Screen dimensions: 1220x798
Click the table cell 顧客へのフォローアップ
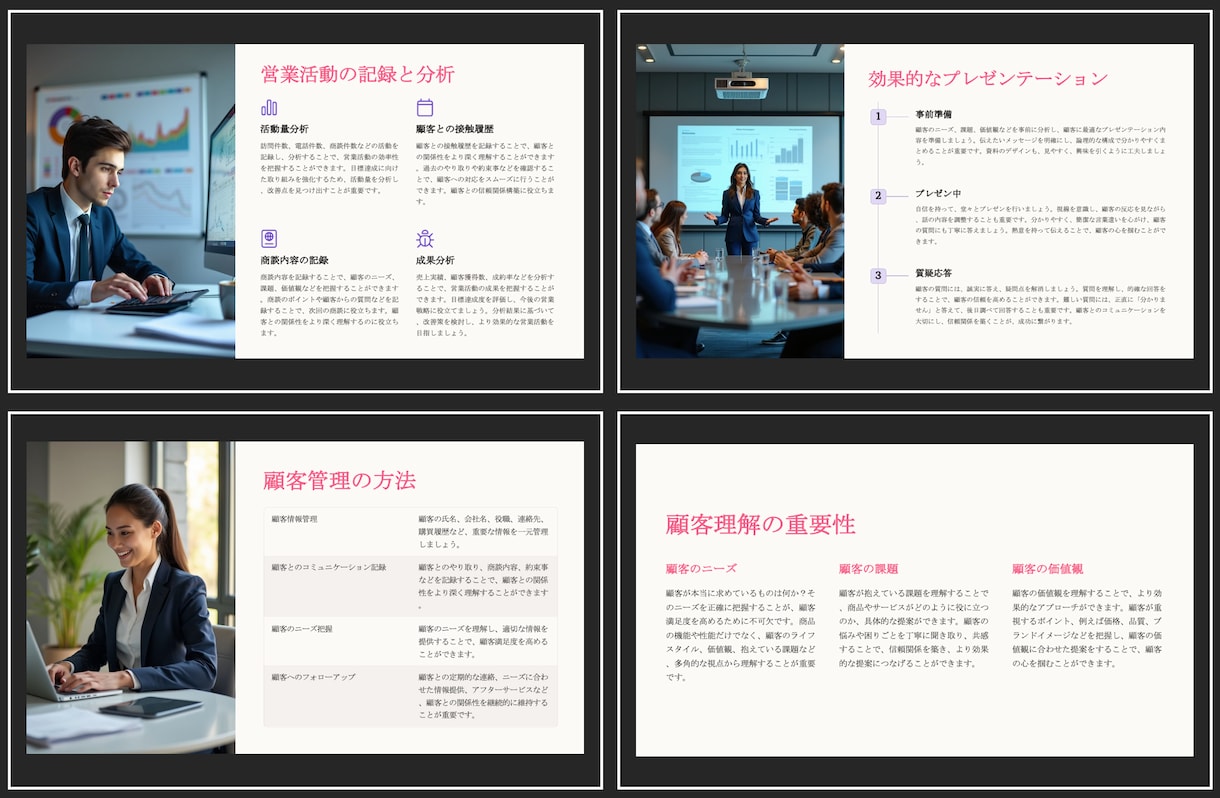tap(339, 696)
